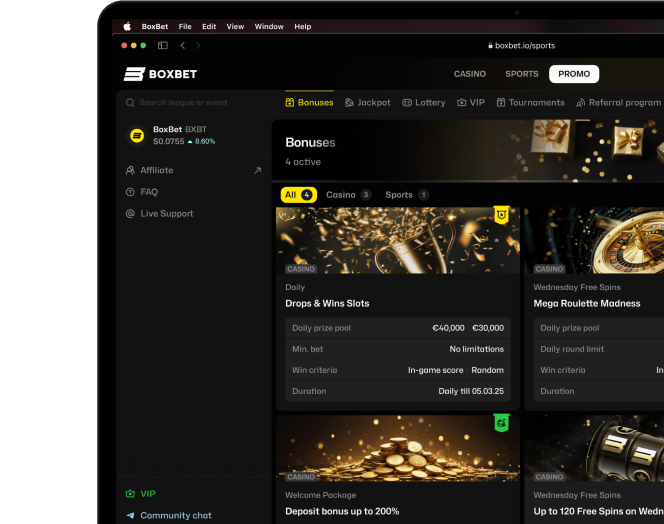
Task: Open the Welcome Package coins image
Action: pos(398,448)
